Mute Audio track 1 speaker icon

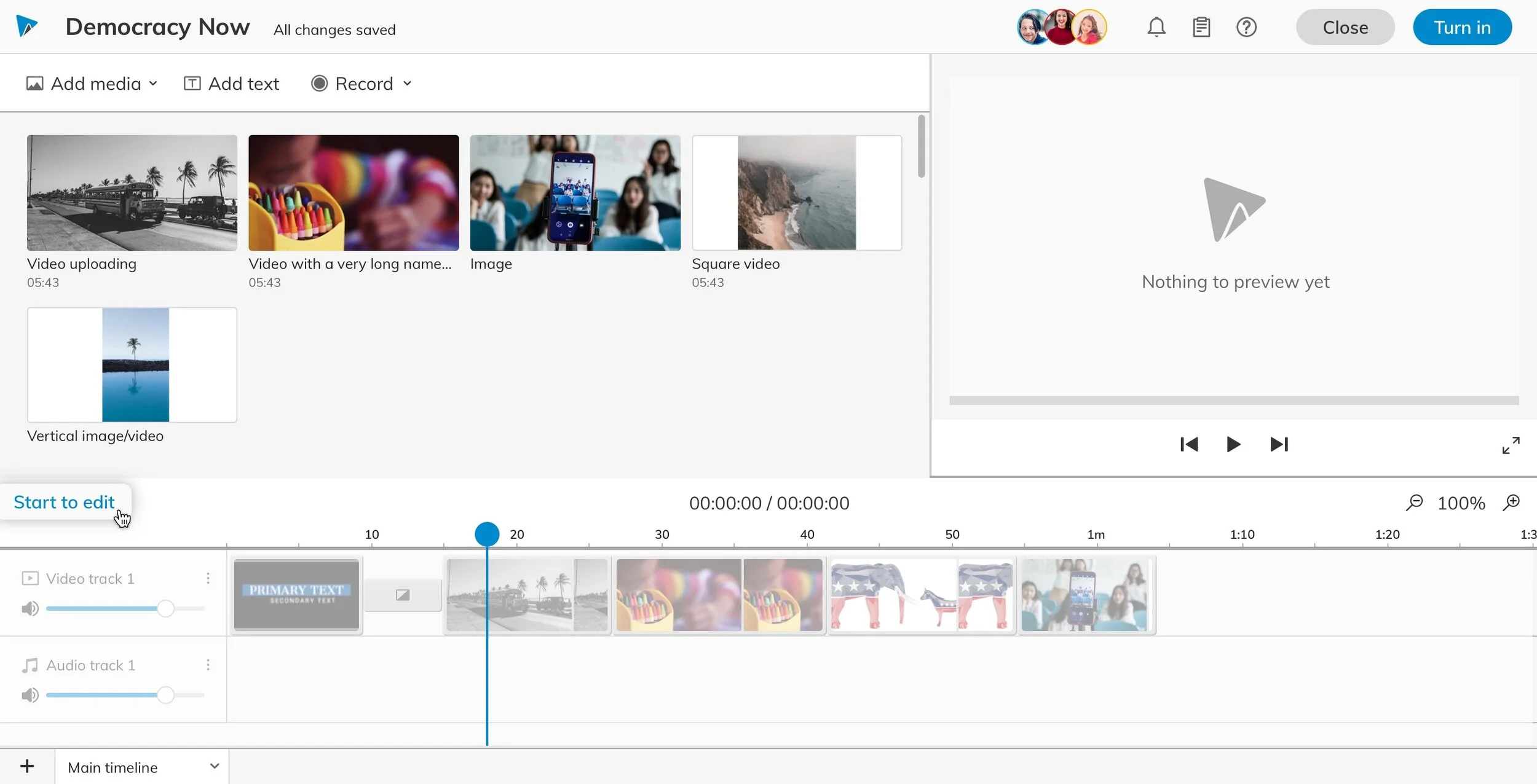(x=30, y=695)
